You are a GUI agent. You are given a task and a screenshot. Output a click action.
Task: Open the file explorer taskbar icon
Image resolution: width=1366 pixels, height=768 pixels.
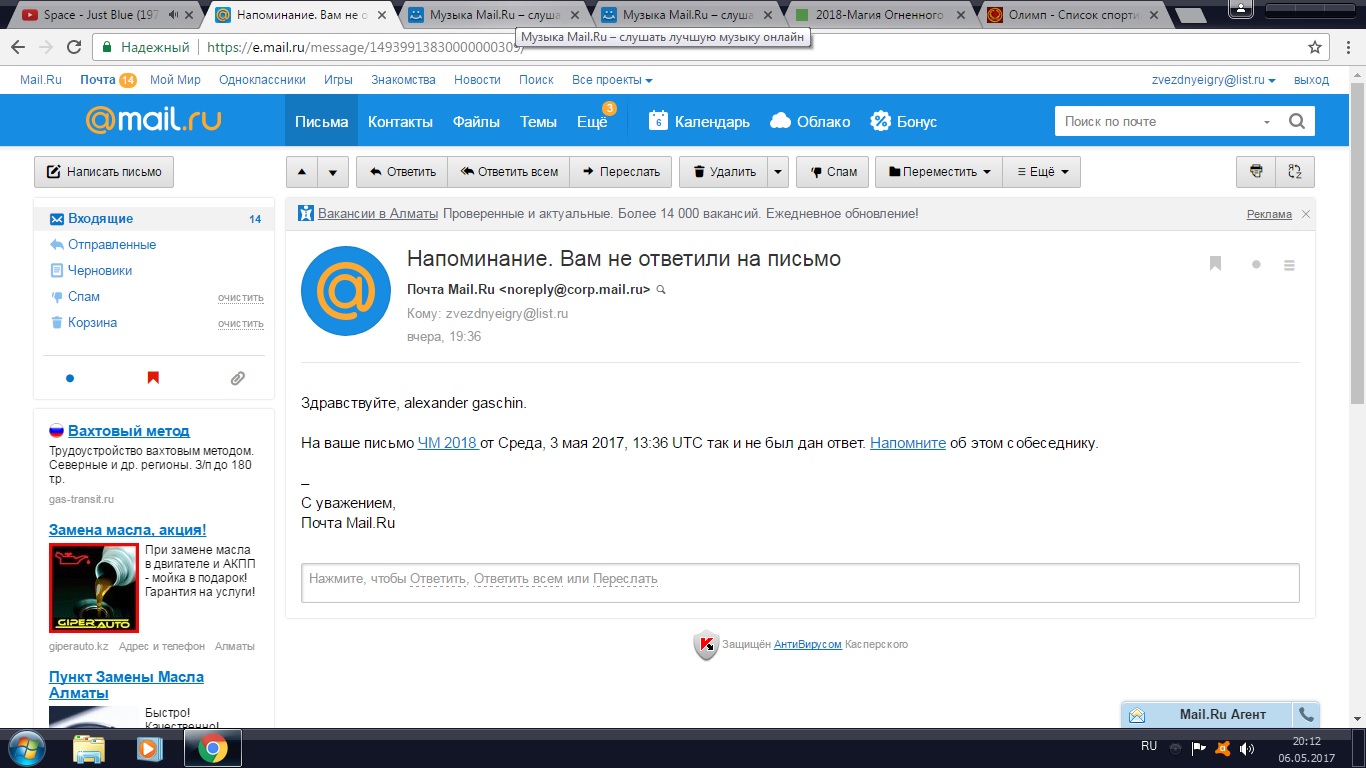coord(89,747)
